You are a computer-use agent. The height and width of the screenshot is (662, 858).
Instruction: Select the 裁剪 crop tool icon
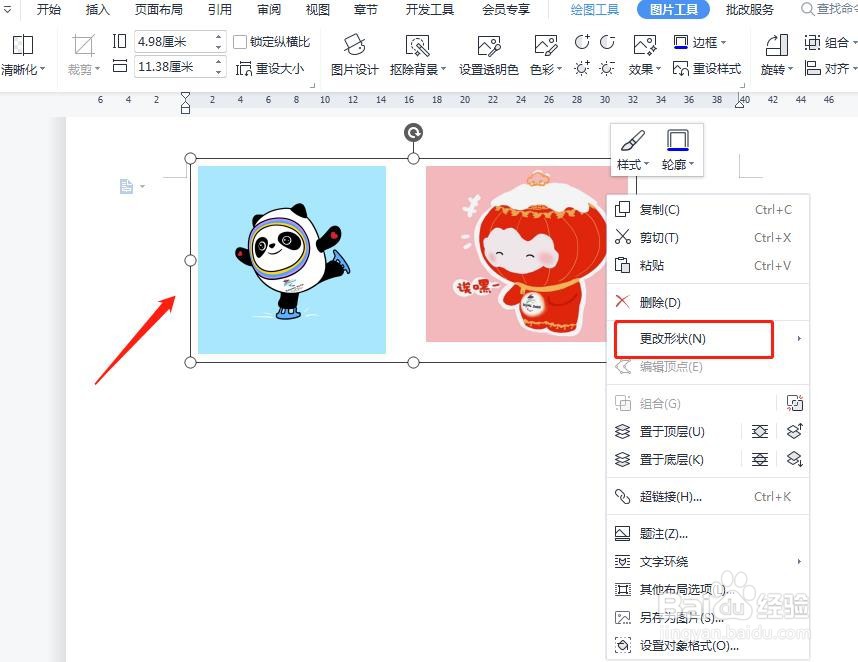[x=83, y=45]
